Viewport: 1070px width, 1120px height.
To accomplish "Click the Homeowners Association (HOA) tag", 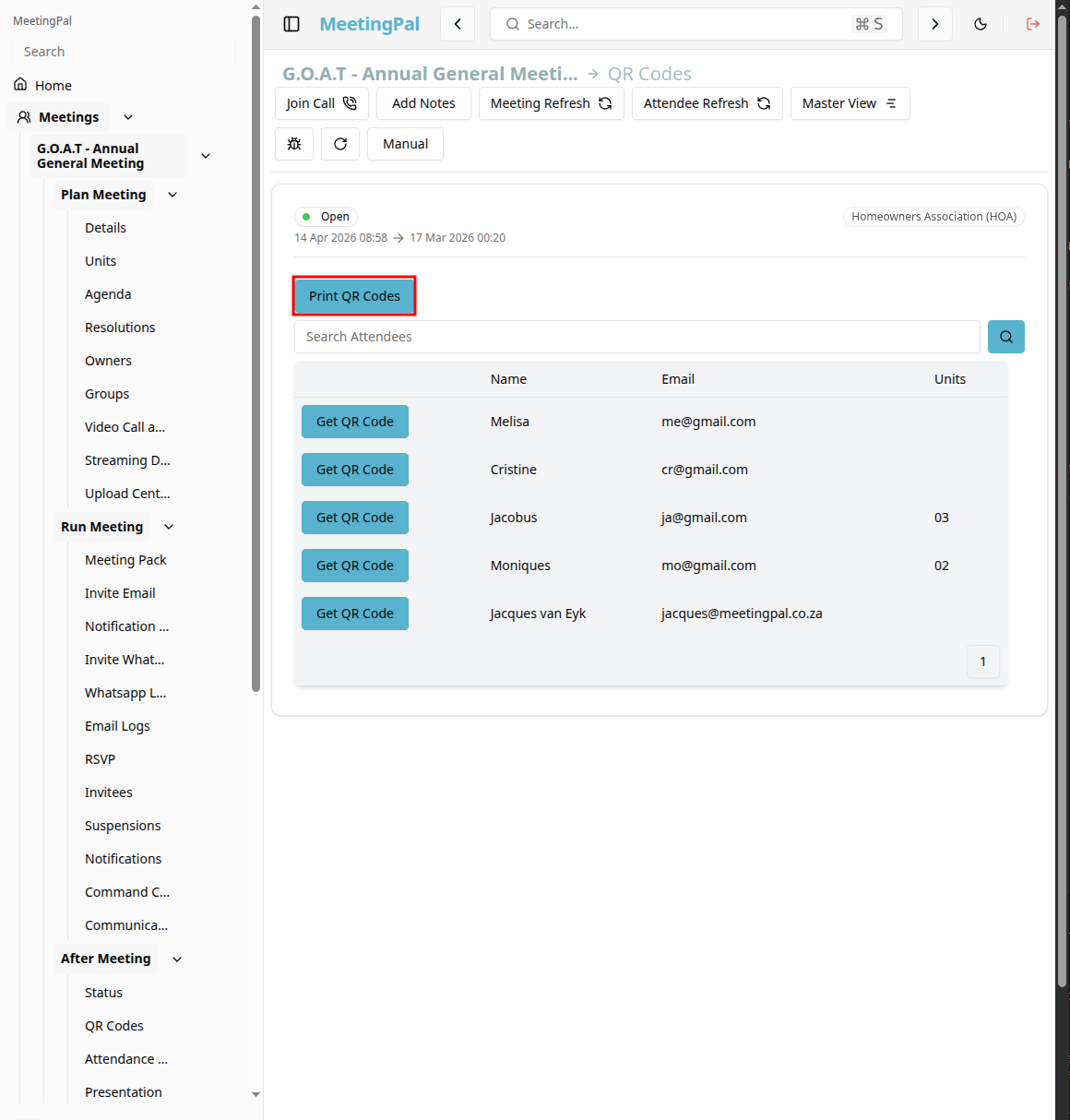I will [934, 217].
